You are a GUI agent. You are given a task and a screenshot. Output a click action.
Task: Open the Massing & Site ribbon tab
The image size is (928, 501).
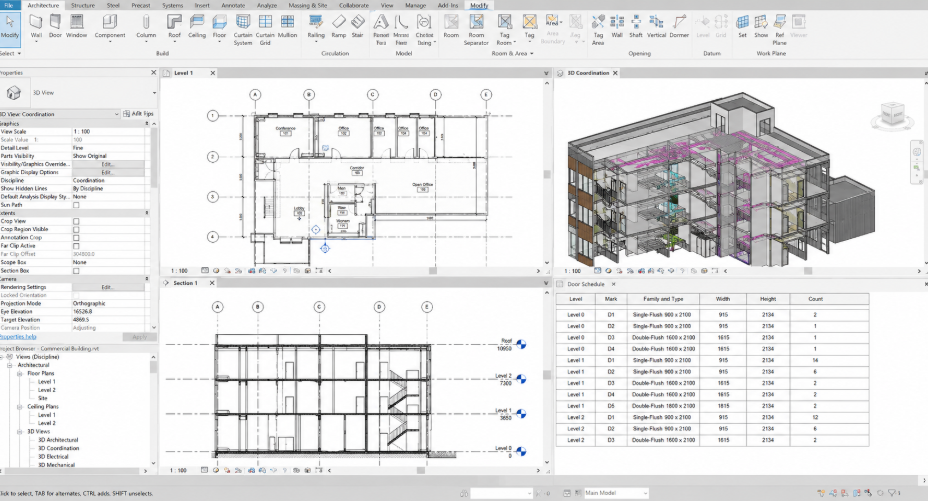308,5
